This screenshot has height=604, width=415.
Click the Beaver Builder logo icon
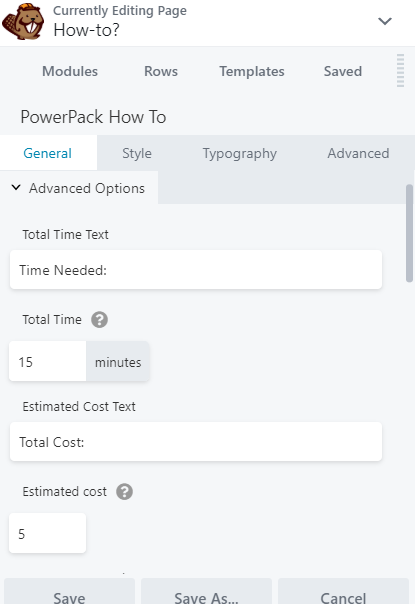[23, 22]
